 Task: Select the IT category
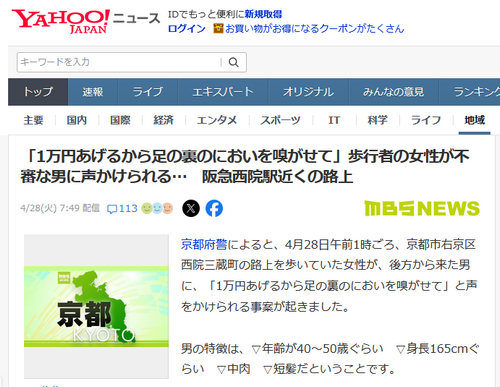coord(334,120)
